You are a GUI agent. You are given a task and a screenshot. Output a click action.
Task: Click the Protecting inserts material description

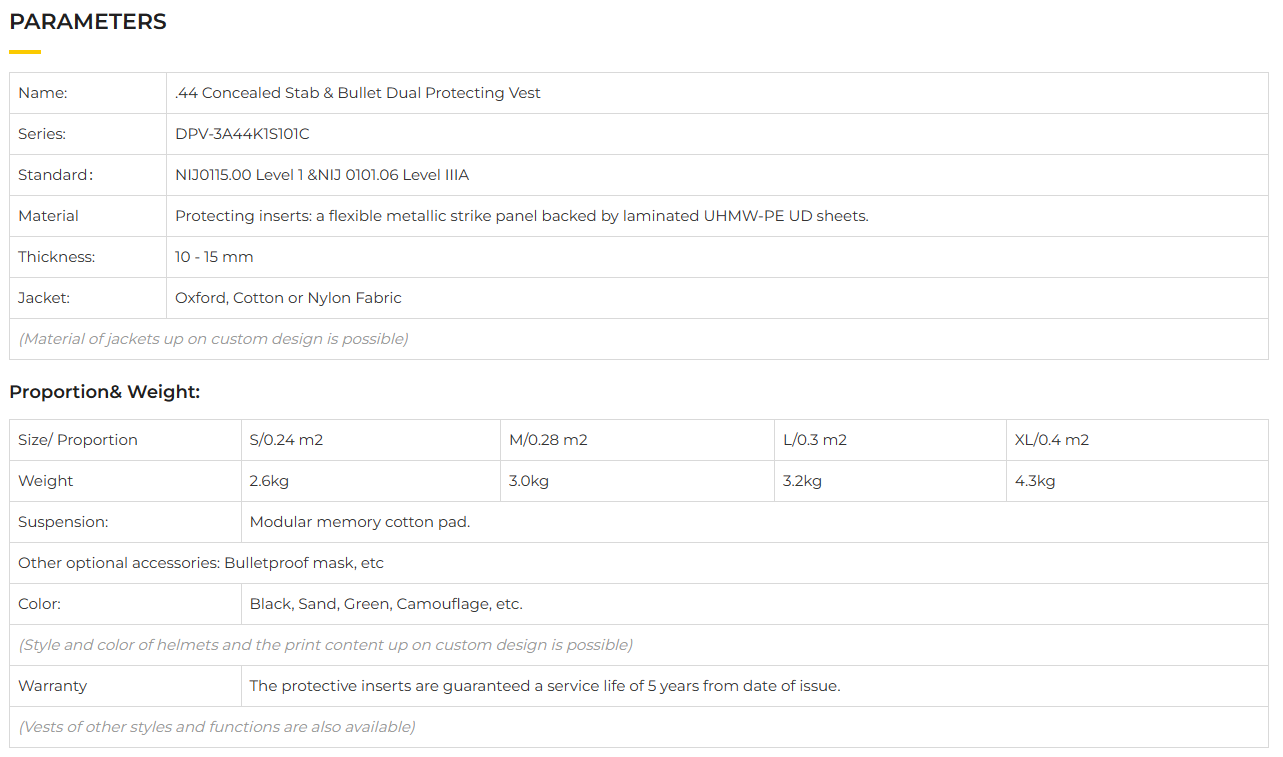pyautogui.click(x=521, y=216)
